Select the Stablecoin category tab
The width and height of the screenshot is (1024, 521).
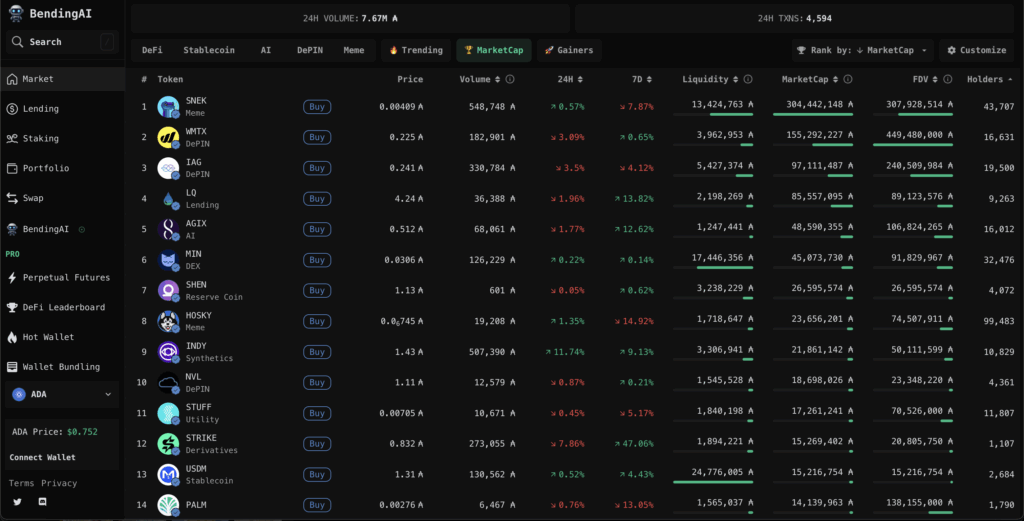(x=209, y=50)
